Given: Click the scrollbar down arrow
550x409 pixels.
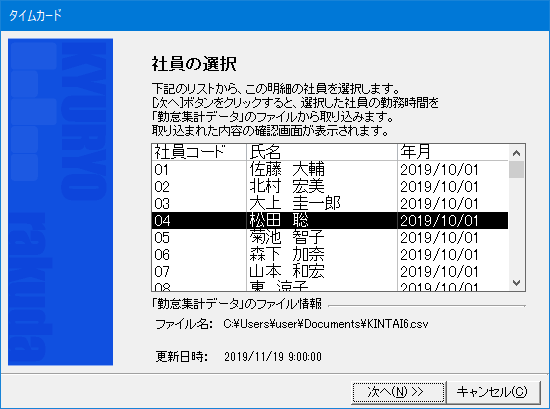Looking at the screenshot, I should (516, 282).
